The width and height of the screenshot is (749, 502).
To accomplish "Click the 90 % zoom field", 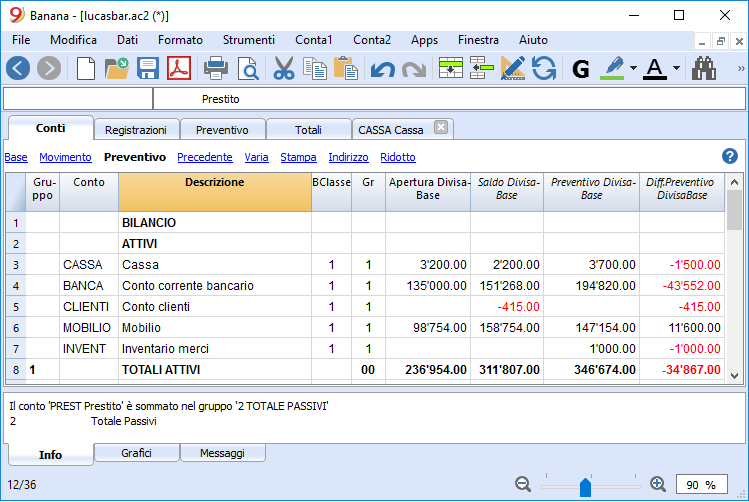I will [702, 485].
